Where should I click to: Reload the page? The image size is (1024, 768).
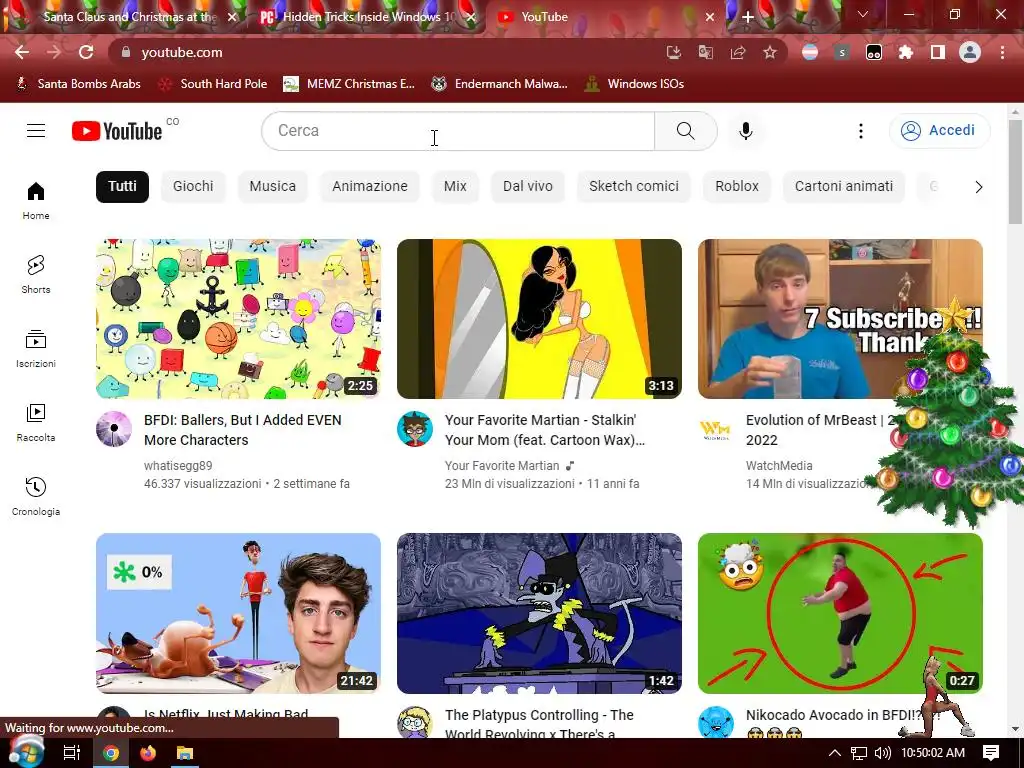pos(86,52)
